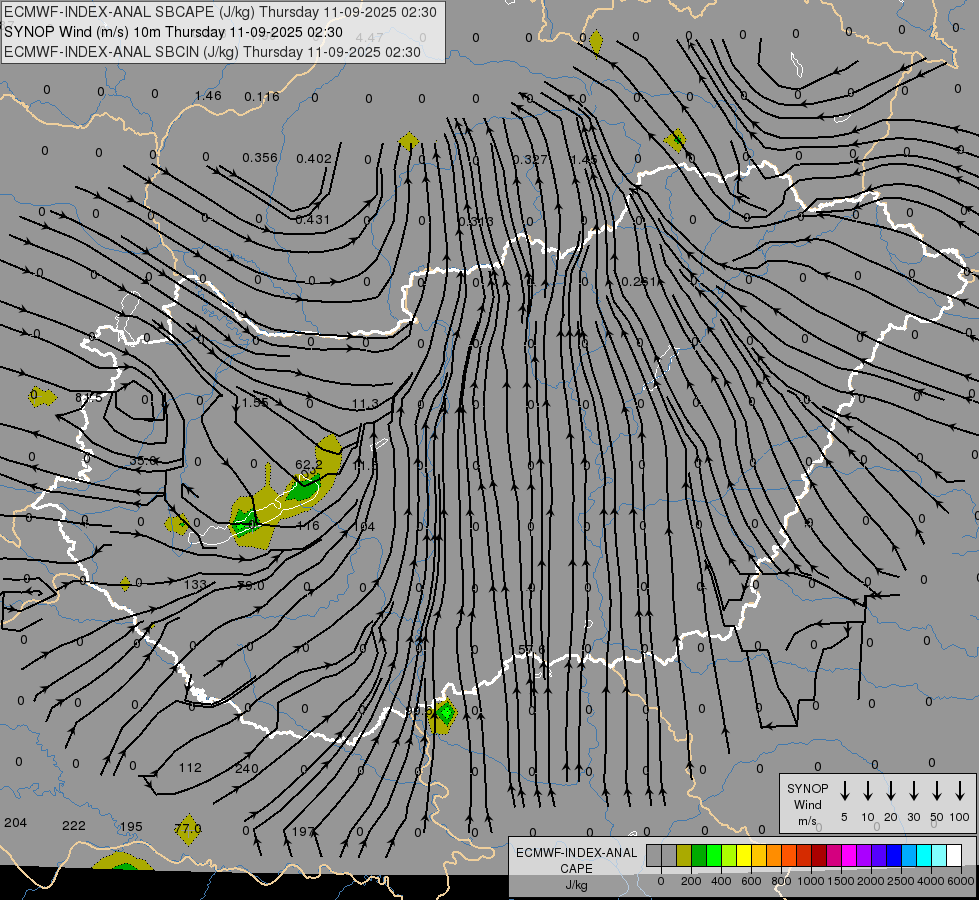The image size is (979, 900).
Task: Click the 50 m/s wind arrow in legend
Action: coord(937,791)
